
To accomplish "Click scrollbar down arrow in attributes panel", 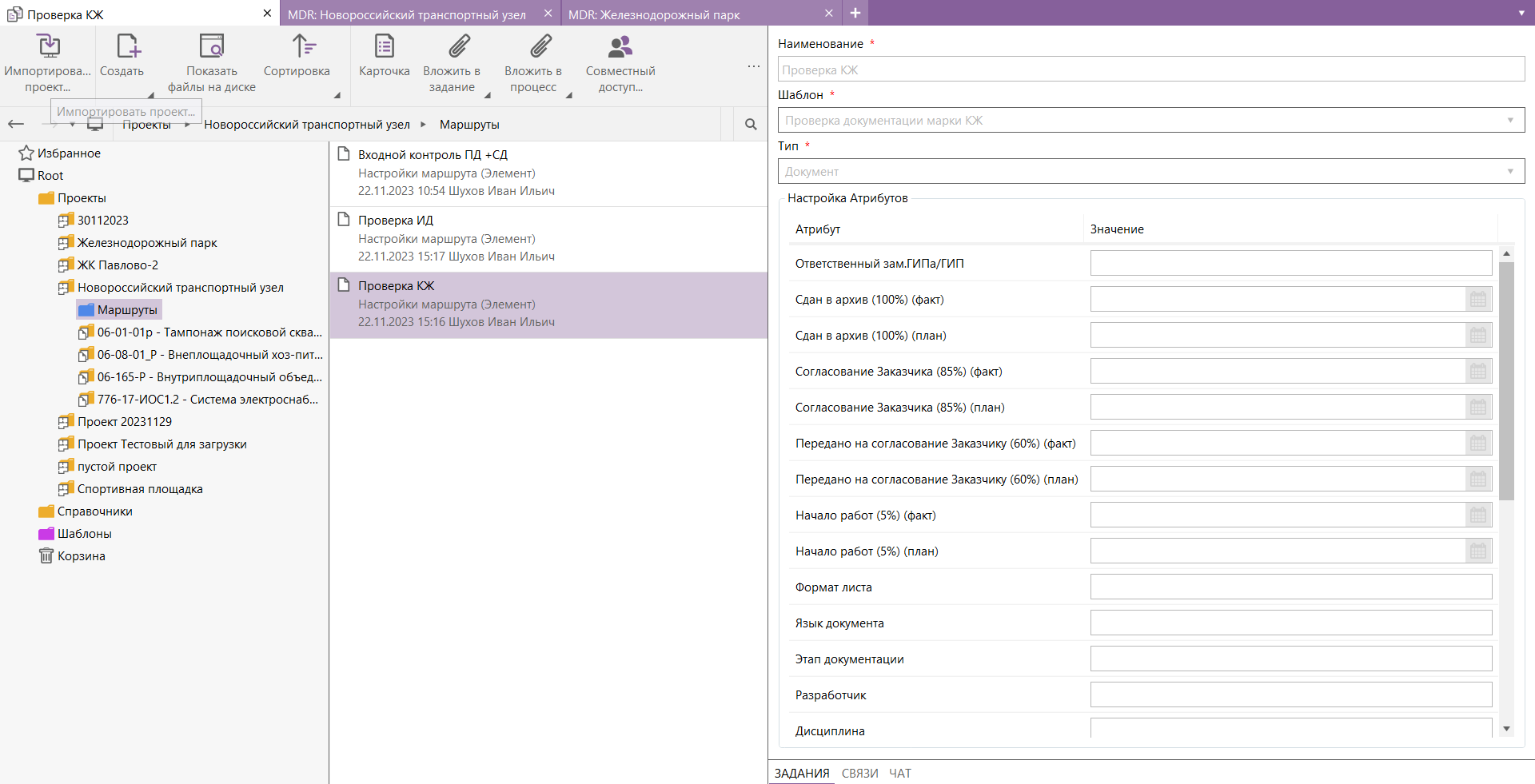I will 1507,729.
